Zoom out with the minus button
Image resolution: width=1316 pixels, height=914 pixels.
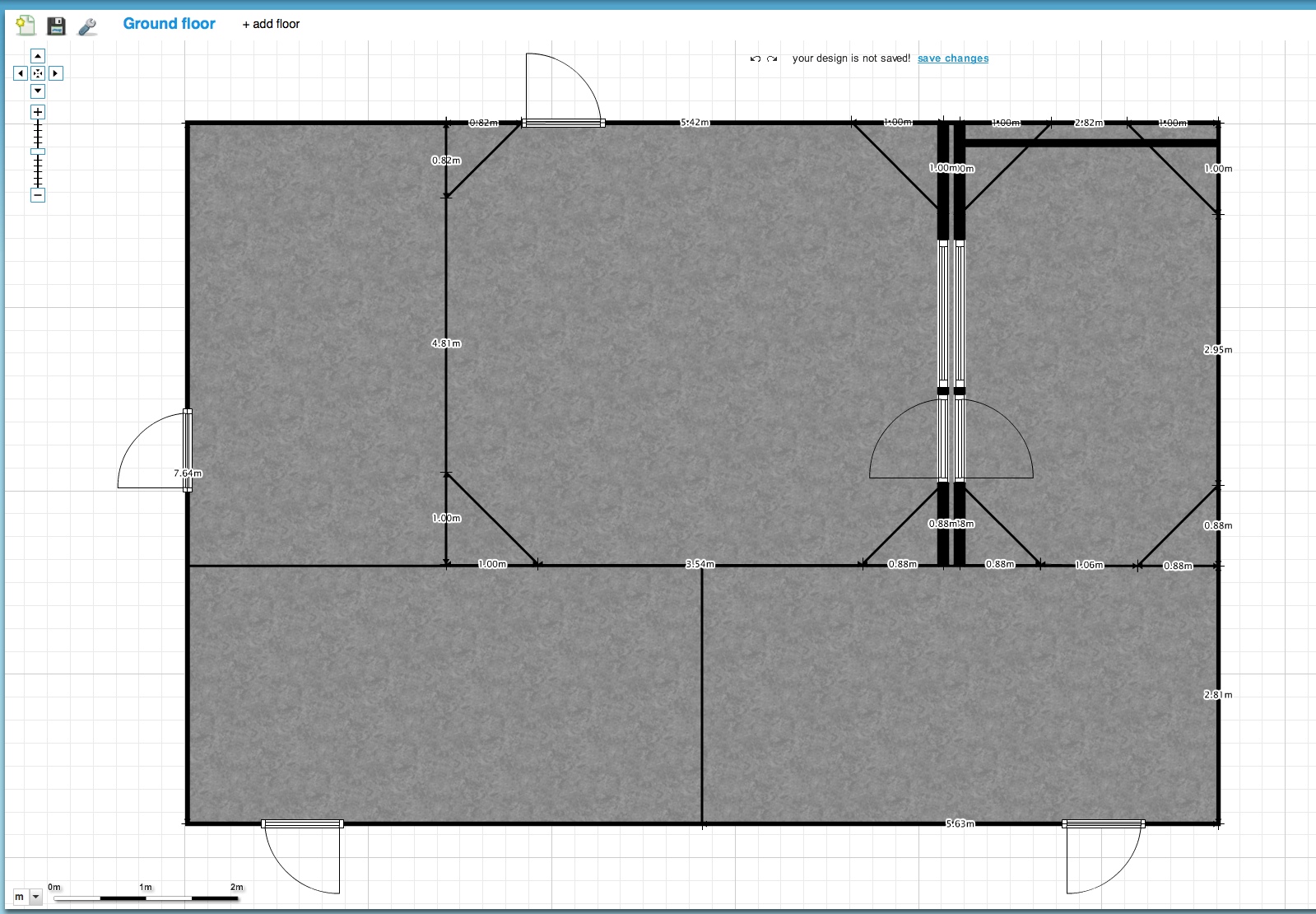pos(38,195)
